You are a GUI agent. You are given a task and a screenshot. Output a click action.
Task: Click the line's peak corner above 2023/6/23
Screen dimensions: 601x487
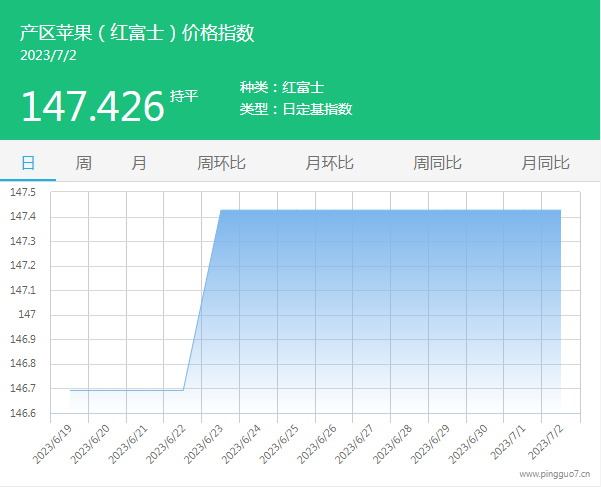[x=221, y=210]
